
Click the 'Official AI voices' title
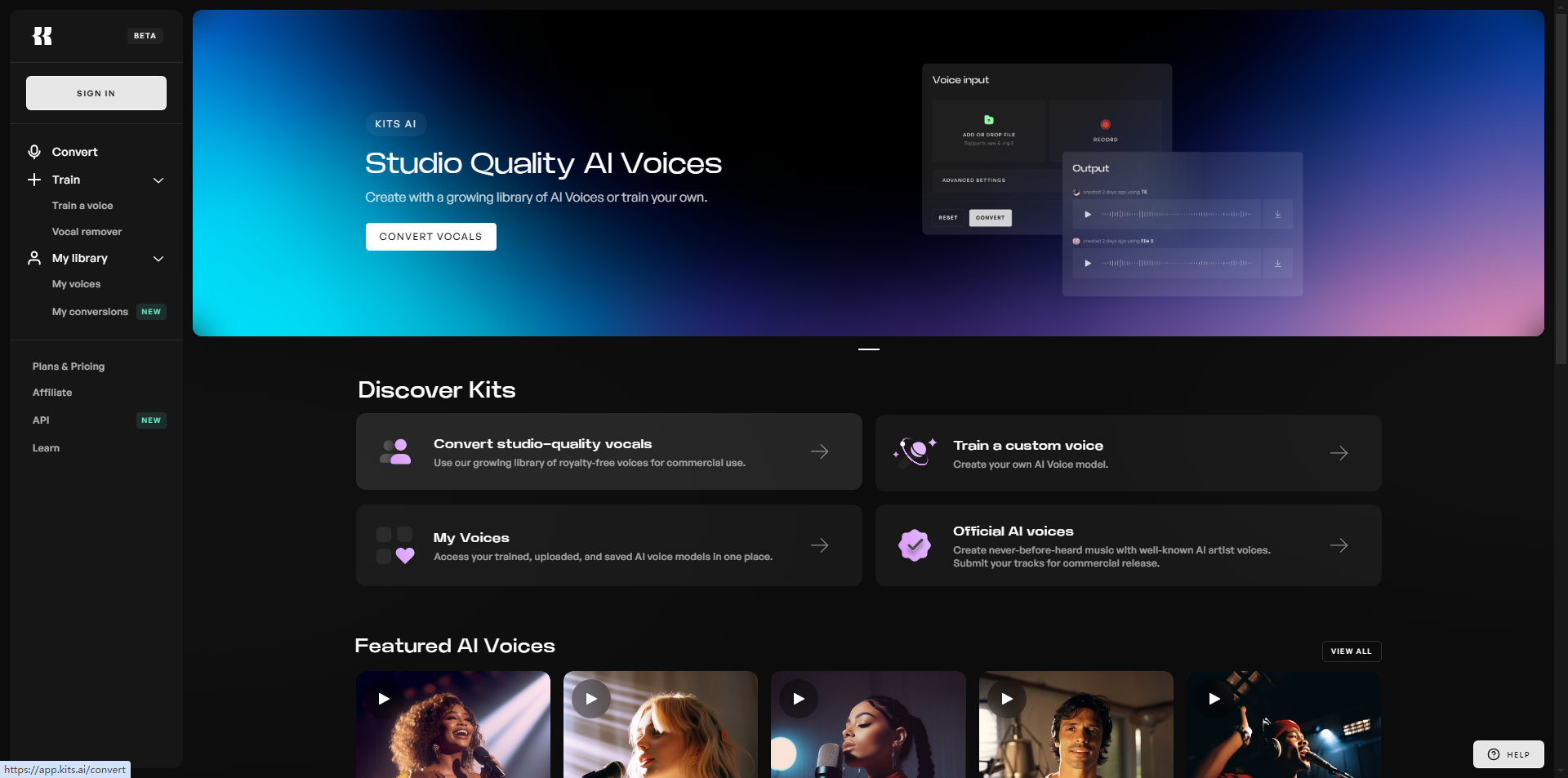click(1013, 531)
